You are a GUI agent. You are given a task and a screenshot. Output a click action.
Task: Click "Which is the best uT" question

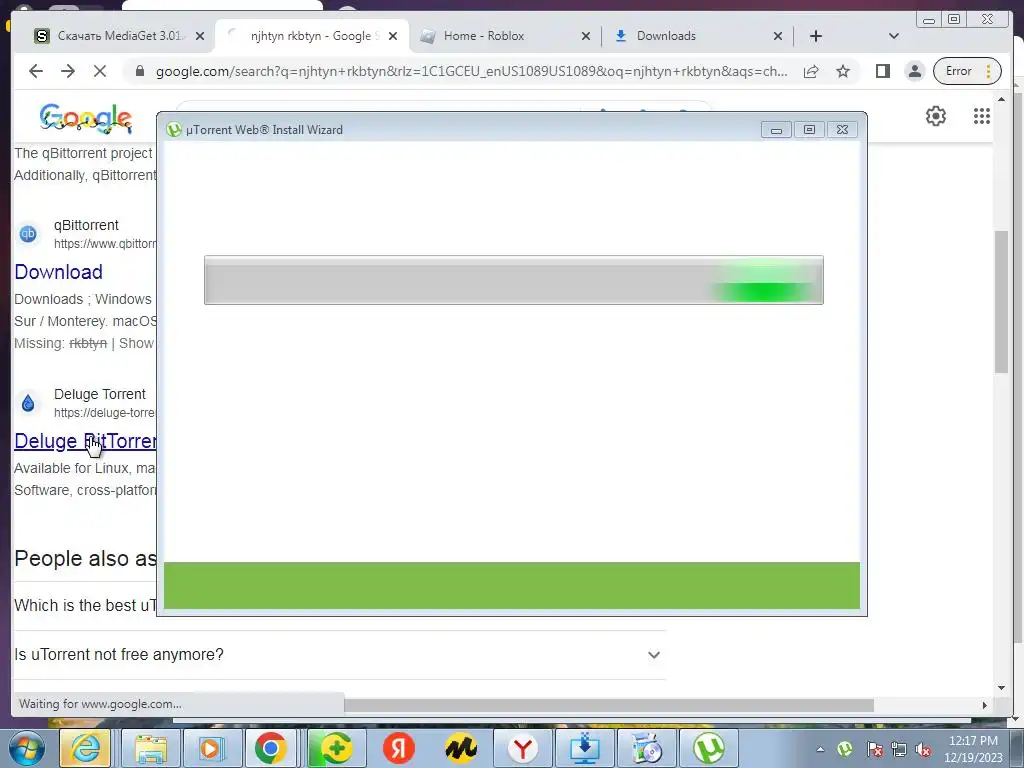pos(85,605)
